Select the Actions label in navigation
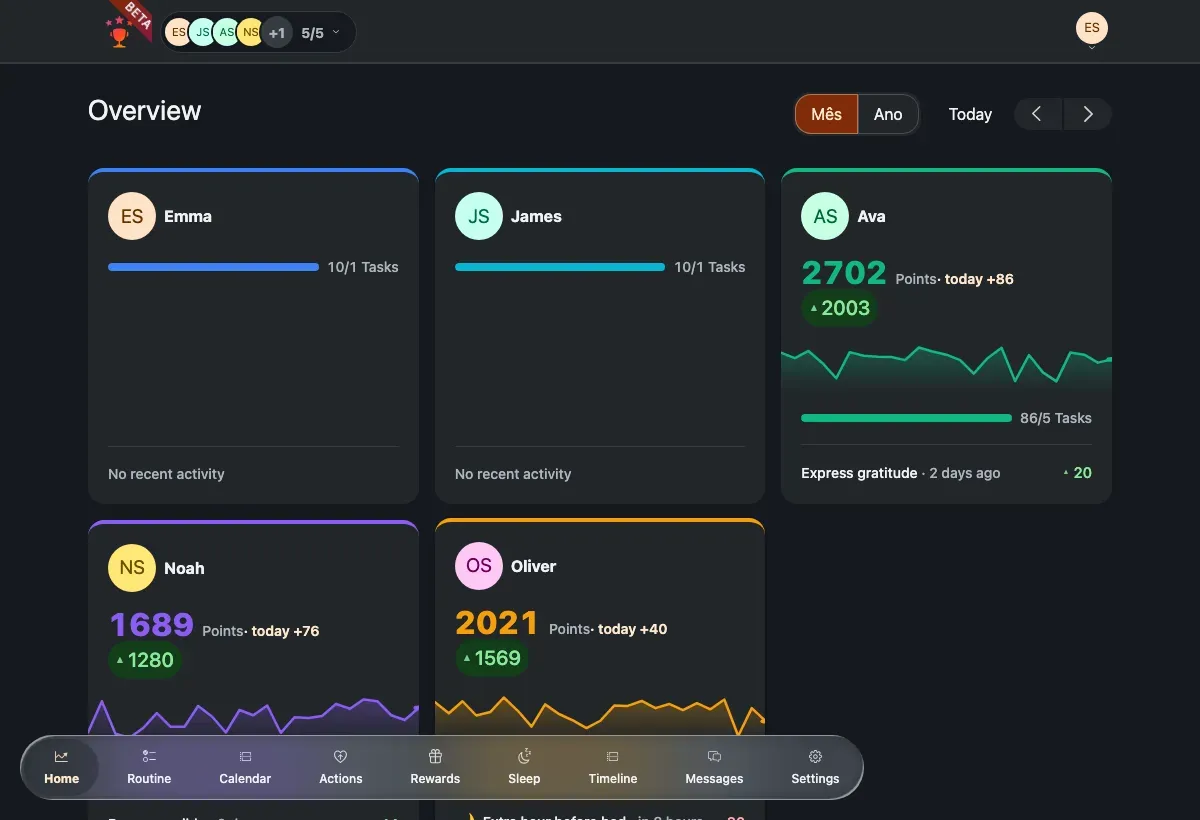The width and height of the screenshot is (1200, 820). coord(341,778)
